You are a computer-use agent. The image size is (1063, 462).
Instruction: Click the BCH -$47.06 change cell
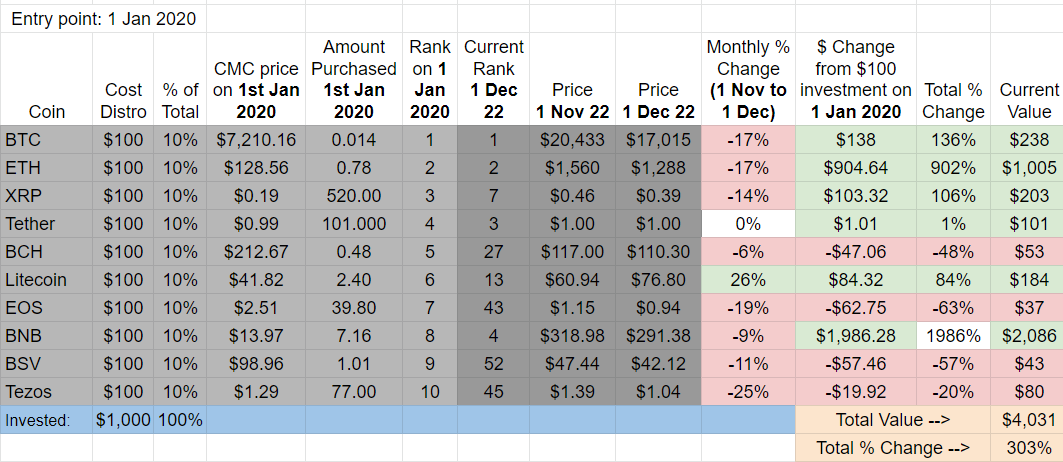point(856,252)
